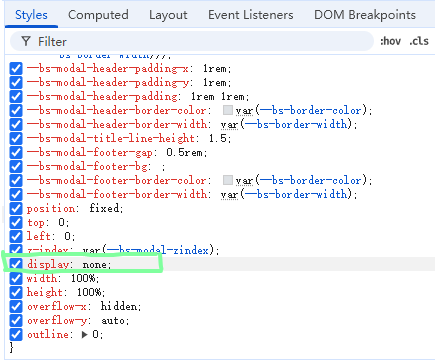
Task: Disable the overflow-y: auto declaration
Action: (16, 320)
